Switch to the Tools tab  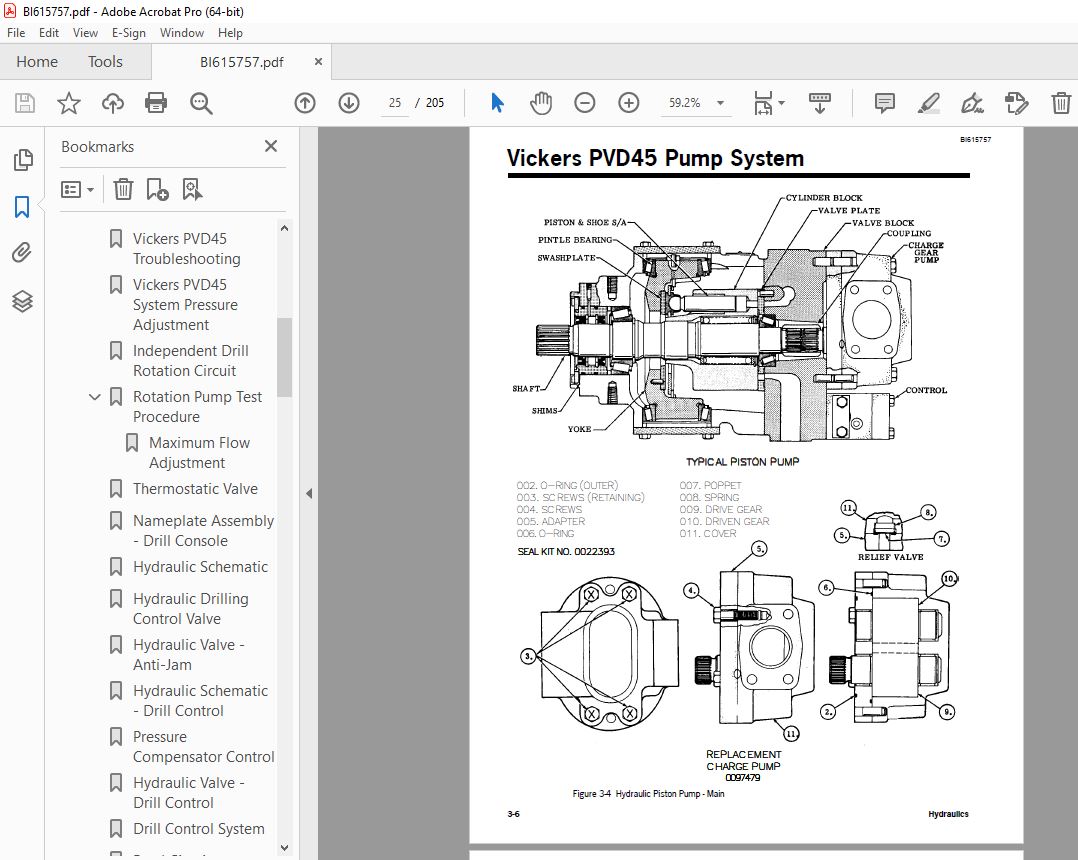[105, 61]
